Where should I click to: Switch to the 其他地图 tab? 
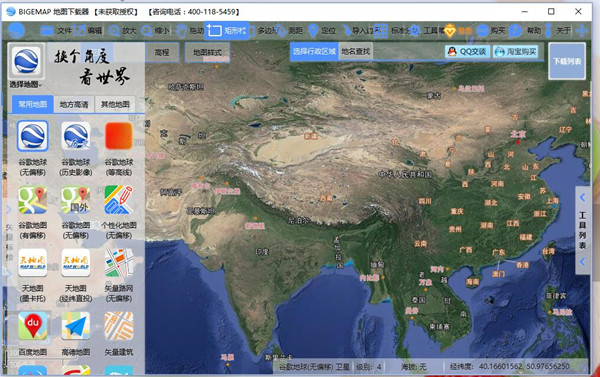[x=115, y=104]
